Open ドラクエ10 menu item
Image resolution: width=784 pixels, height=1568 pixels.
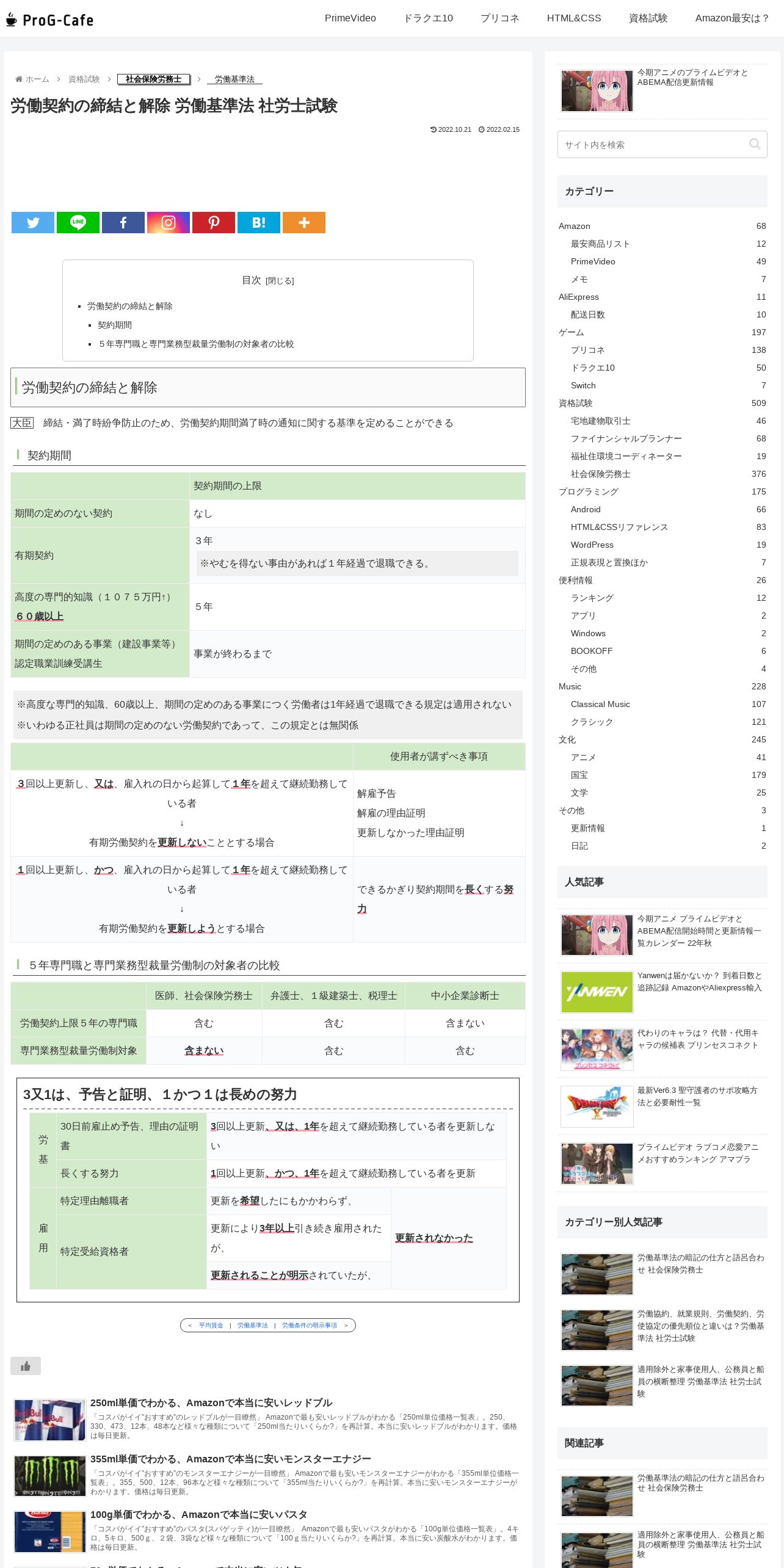click(428, 18)
